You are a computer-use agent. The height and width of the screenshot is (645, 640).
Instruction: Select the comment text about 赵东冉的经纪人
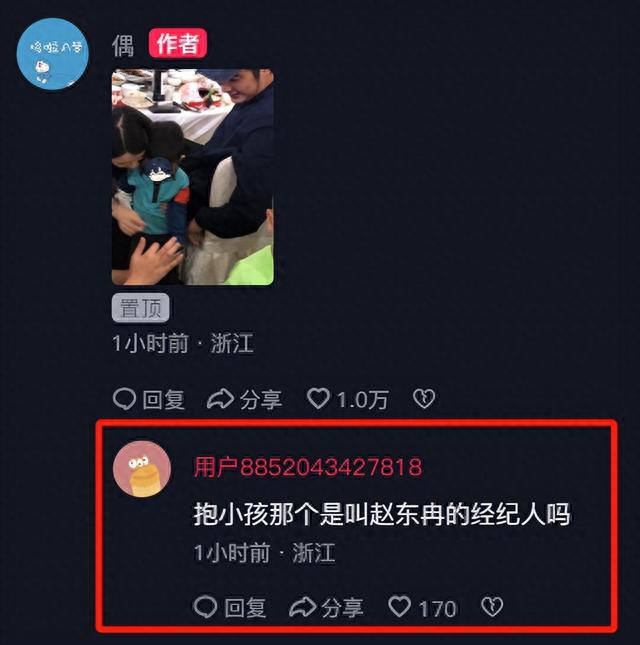[382, 514]
